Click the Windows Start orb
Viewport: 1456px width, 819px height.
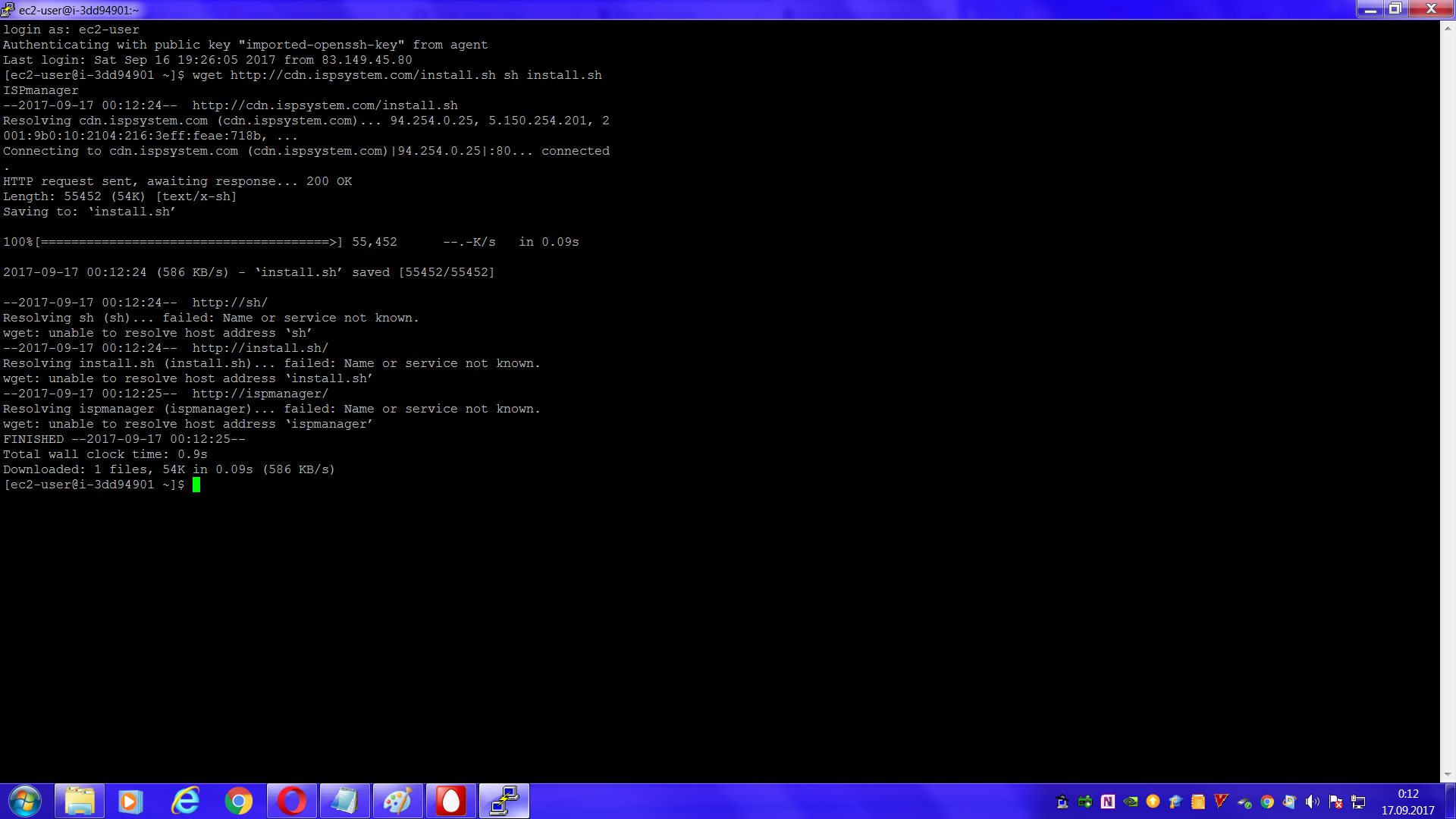coord(25,801)
